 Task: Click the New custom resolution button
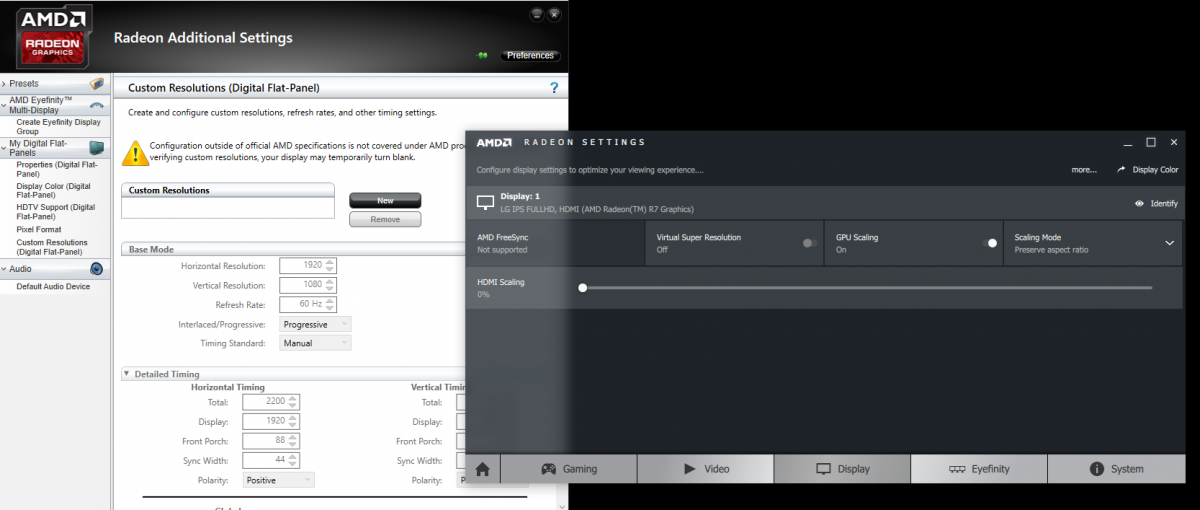pyautogui.click(x=385, y=201)
